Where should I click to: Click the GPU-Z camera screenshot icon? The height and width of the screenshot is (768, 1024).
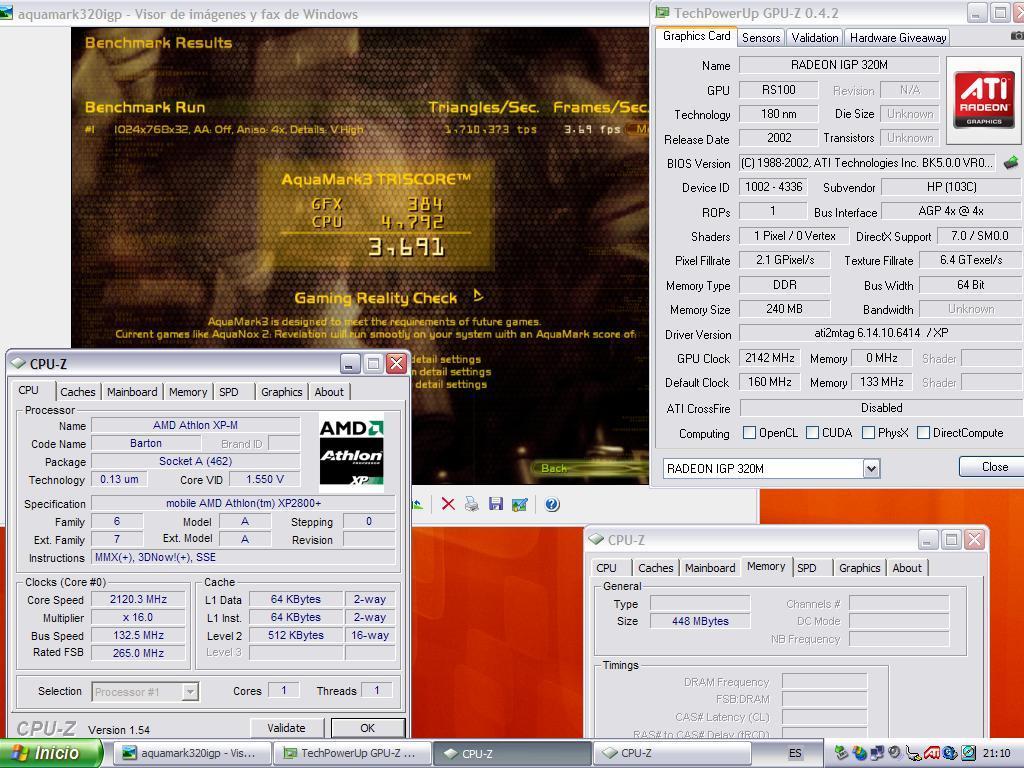coord(1017,37)
